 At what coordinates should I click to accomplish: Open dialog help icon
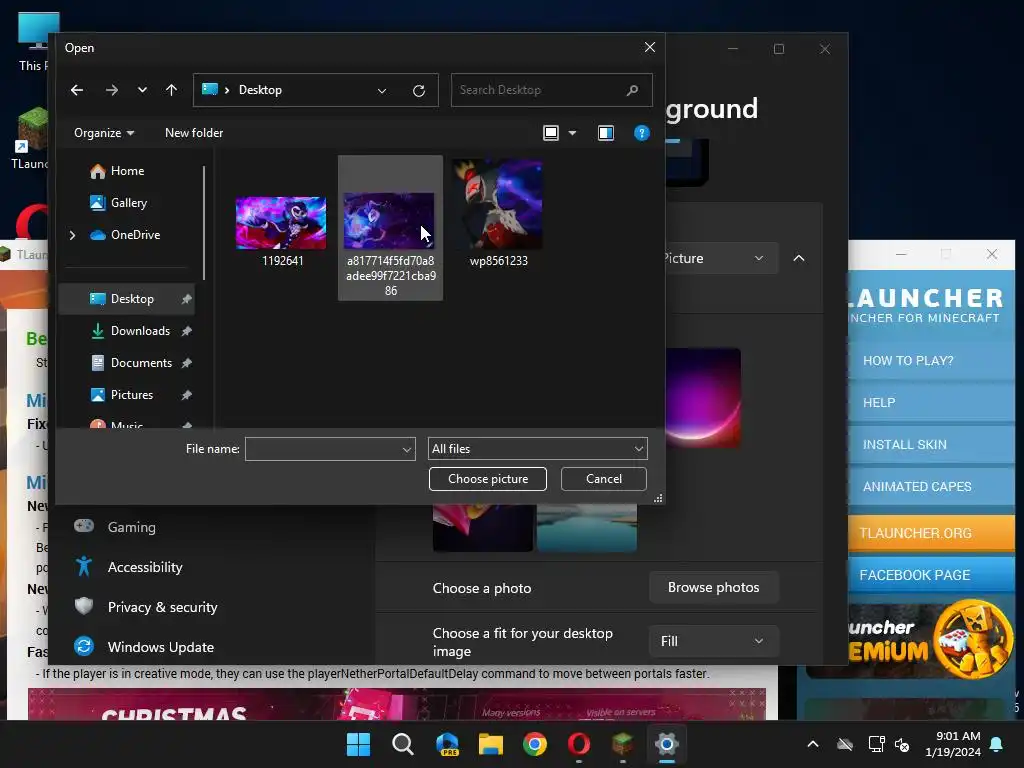tap(641, 133)
